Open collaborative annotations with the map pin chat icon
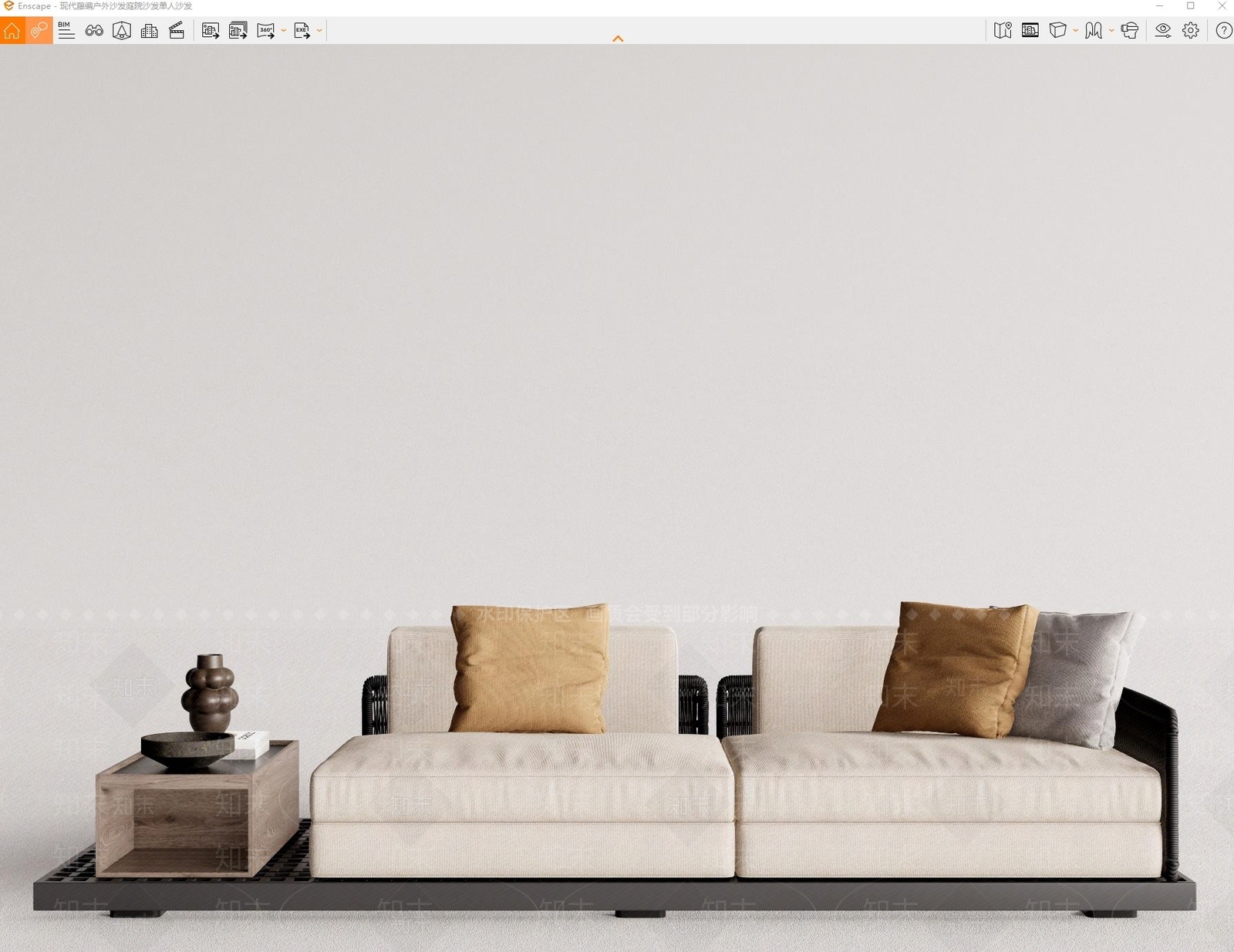 tap(39, 31)
